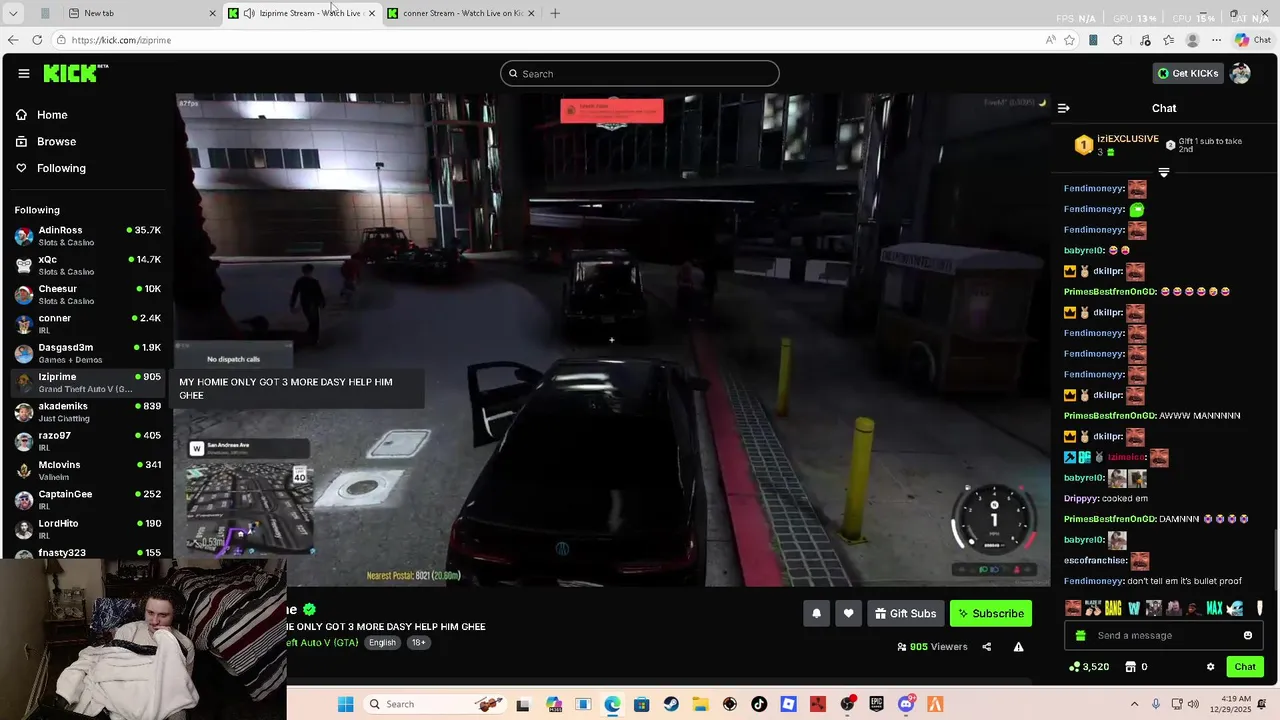1280x720 pixels.
Task: Insert the BANG emote
Action: [1113, 608]
